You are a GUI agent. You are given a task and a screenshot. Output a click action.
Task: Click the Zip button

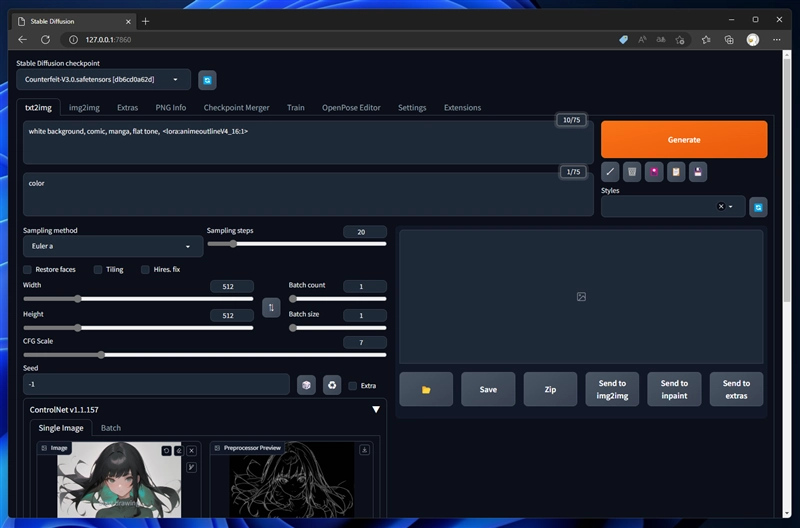[x=550, y=389]
